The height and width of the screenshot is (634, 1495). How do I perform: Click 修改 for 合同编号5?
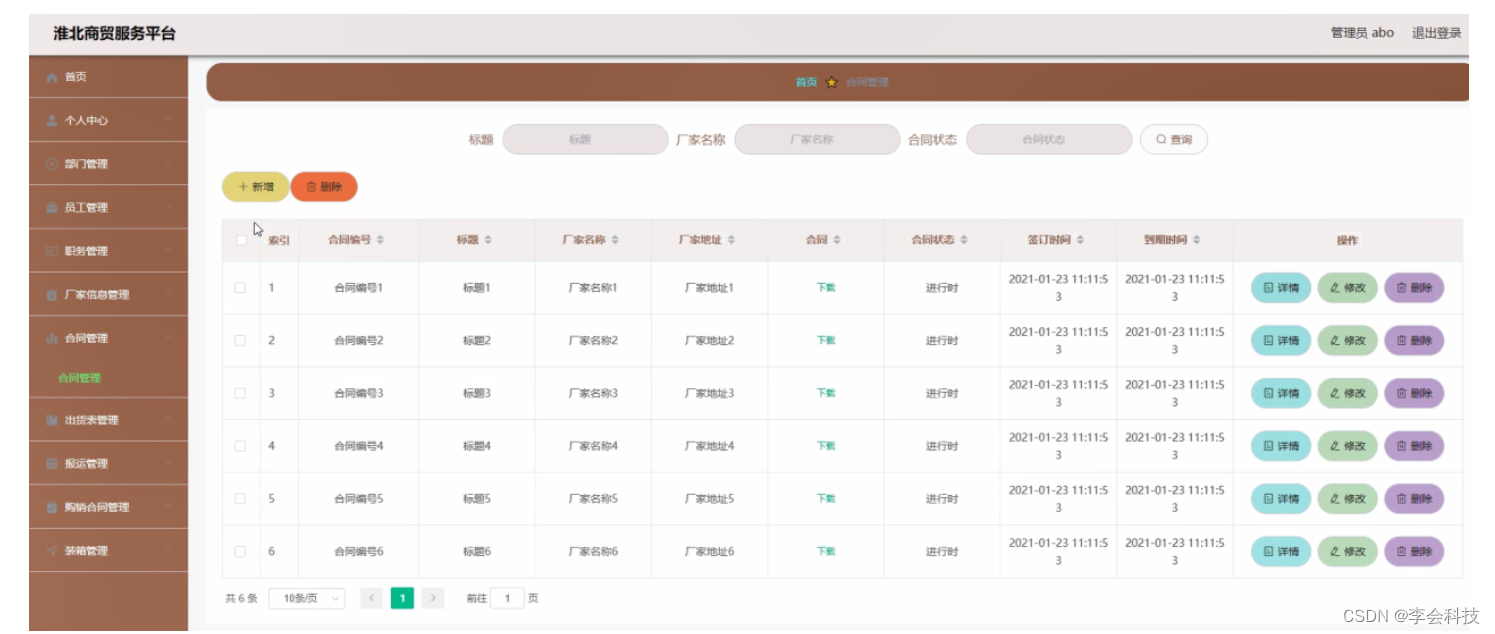coord(1347,498)
